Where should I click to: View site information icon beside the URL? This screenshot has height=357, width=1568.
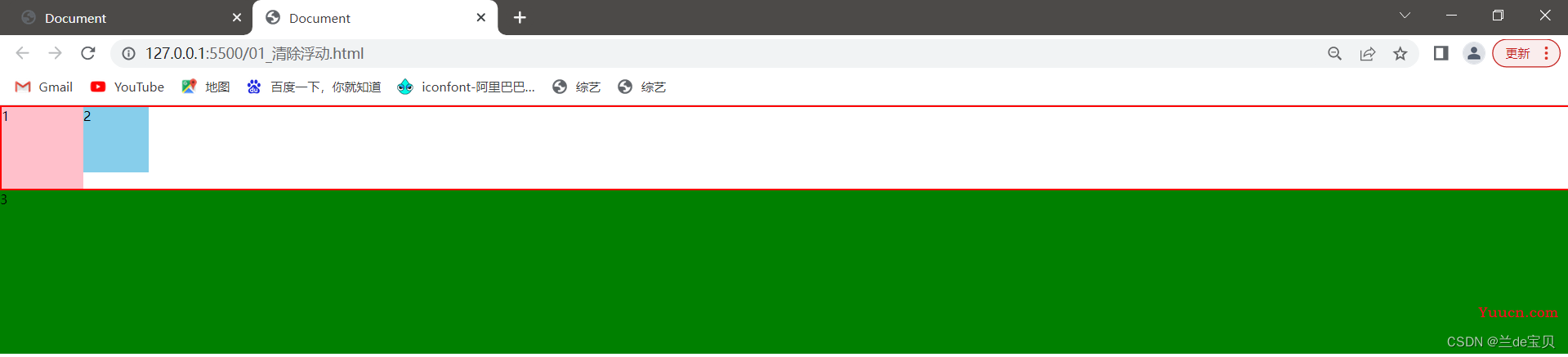click(x=128, y=53)
